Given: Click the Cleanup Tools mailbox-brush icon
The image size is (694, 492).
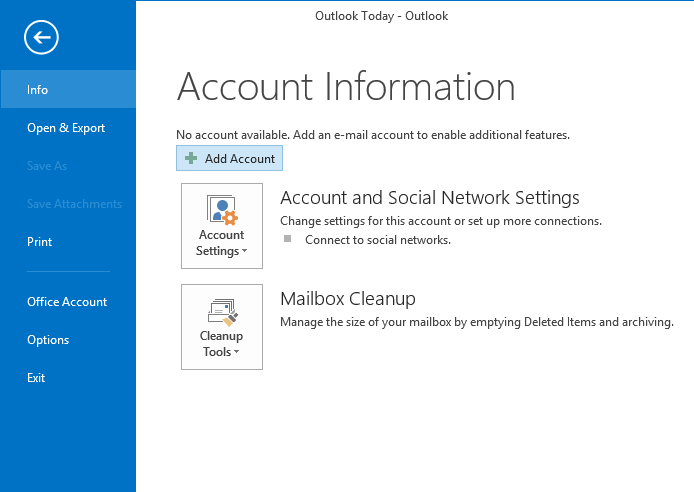Looking at the screenshot, I should point(222,312).
